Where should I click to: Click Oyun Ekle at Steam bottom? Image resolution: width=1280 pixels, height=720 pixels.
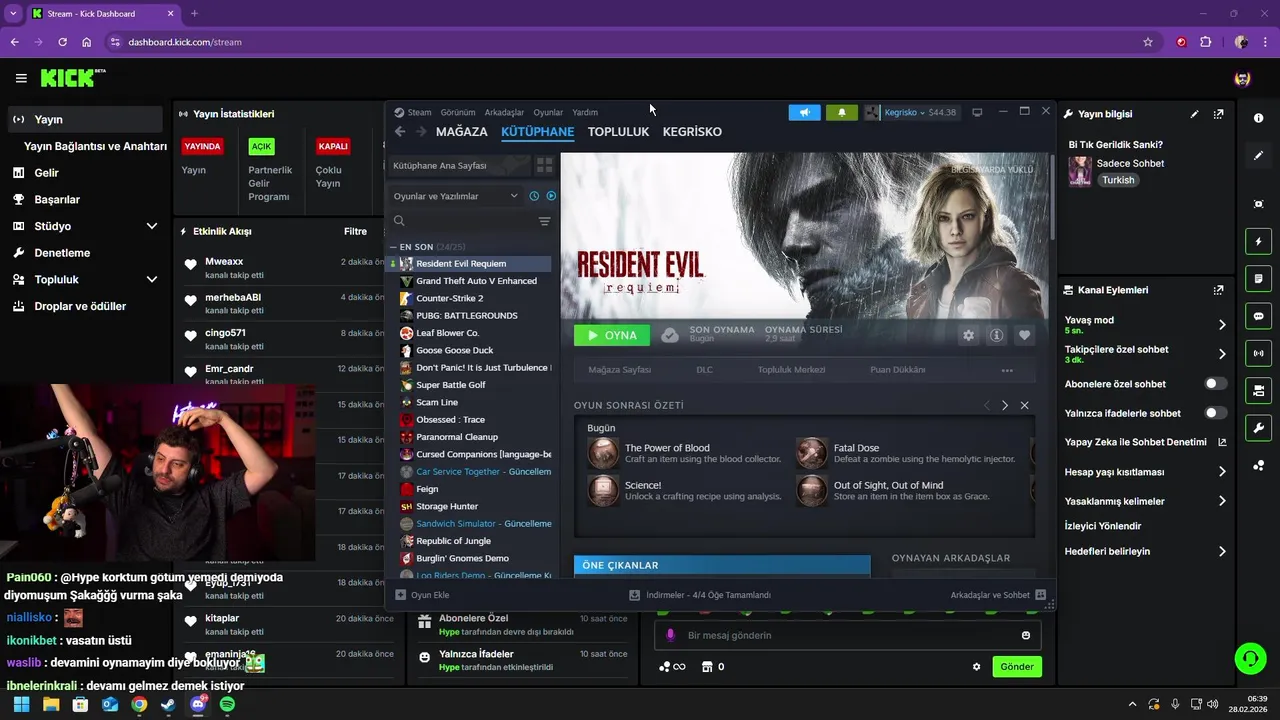422,595
